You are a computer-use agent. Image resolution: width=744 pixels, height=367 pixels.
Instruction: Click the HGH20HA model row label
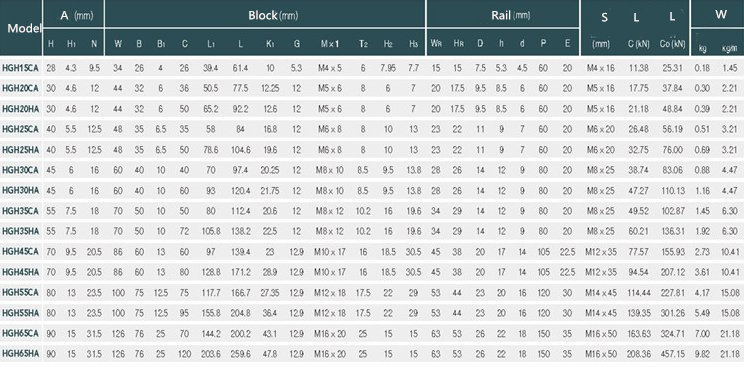(20, 109)
